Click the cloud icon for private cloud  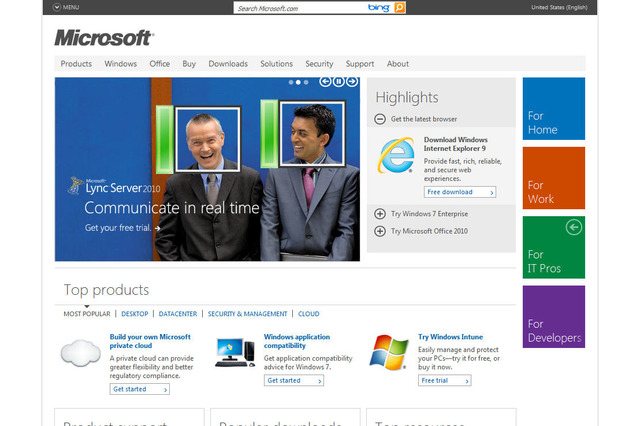coord(81,353)
